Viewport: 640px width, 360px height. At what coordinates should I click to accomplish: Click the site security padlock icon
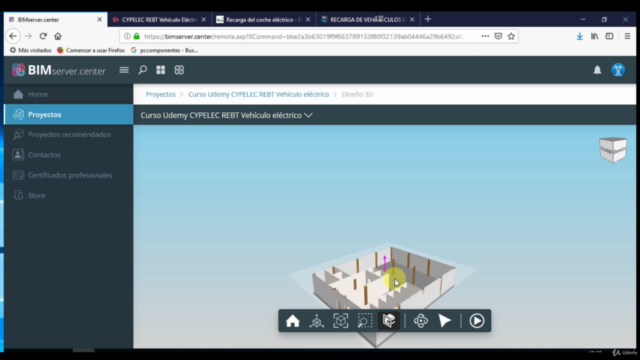pyautogui.click(x=137, y=36)
